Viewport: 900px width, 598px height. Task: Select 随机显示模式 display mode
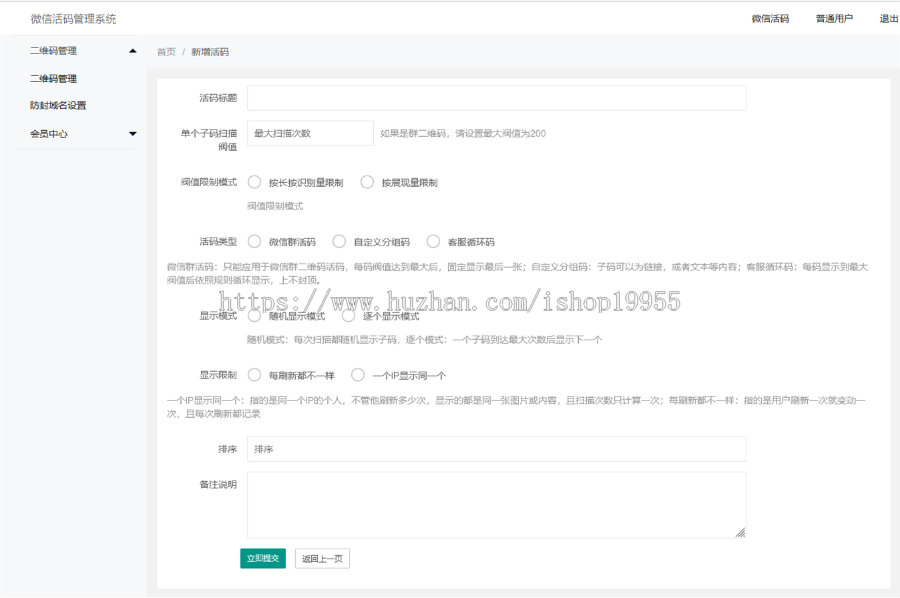tap(255, 316)
